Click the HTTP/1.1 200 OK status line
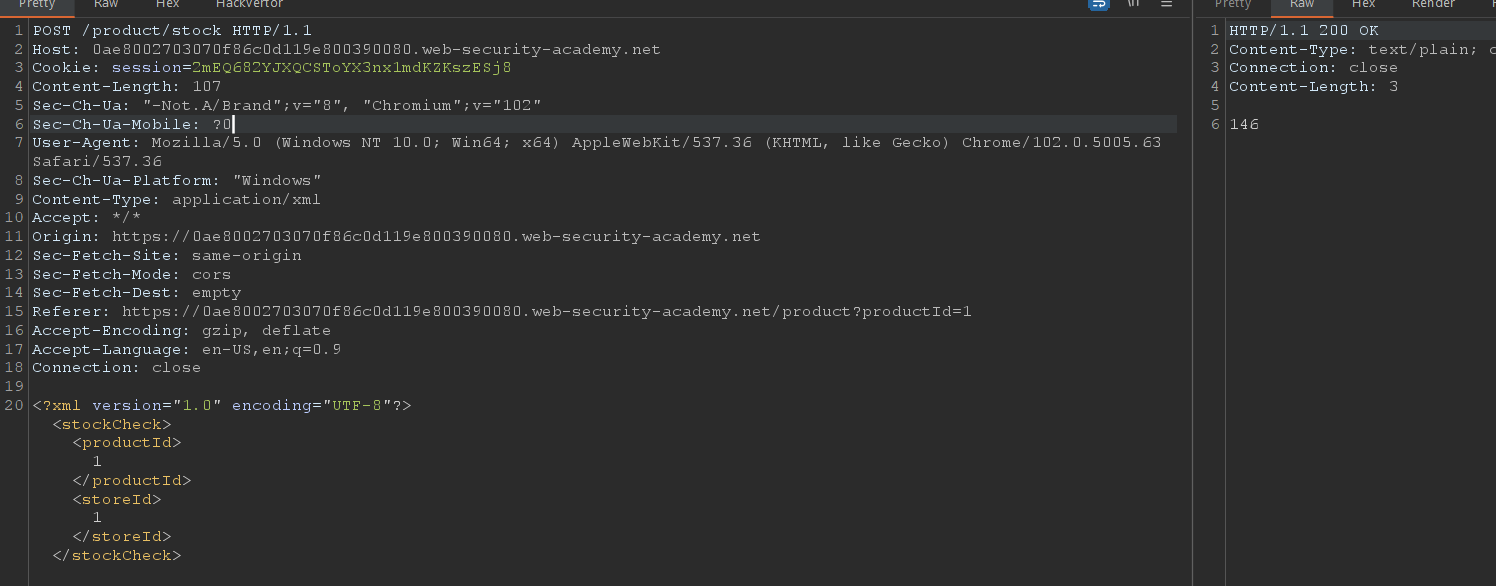Image resolution: width=1496 pixels, height=586 pixels. (x=1304, y=31)
